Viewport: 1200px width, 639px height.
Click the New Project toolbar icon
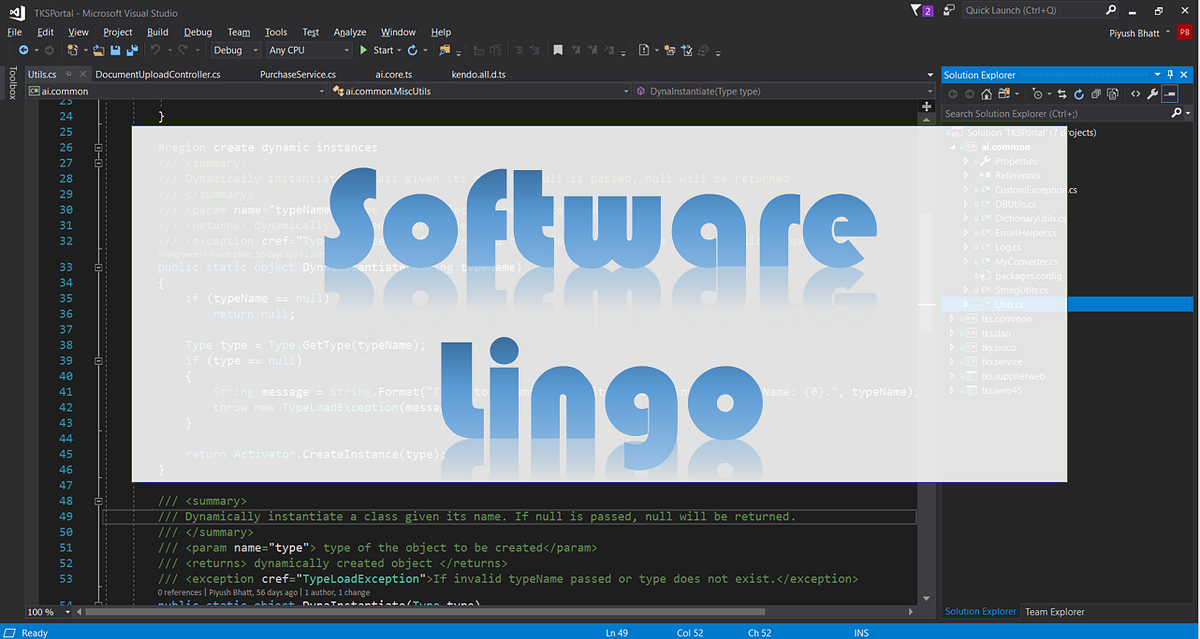pyautogui.click(x=72, y=50)
